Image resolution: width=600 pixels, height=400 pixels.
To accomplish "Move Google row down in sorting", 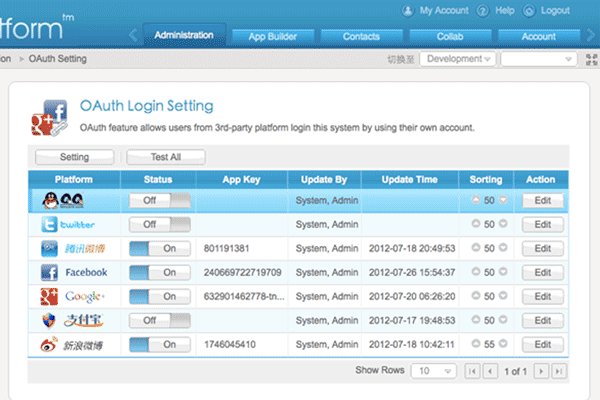I will [503, 296].
